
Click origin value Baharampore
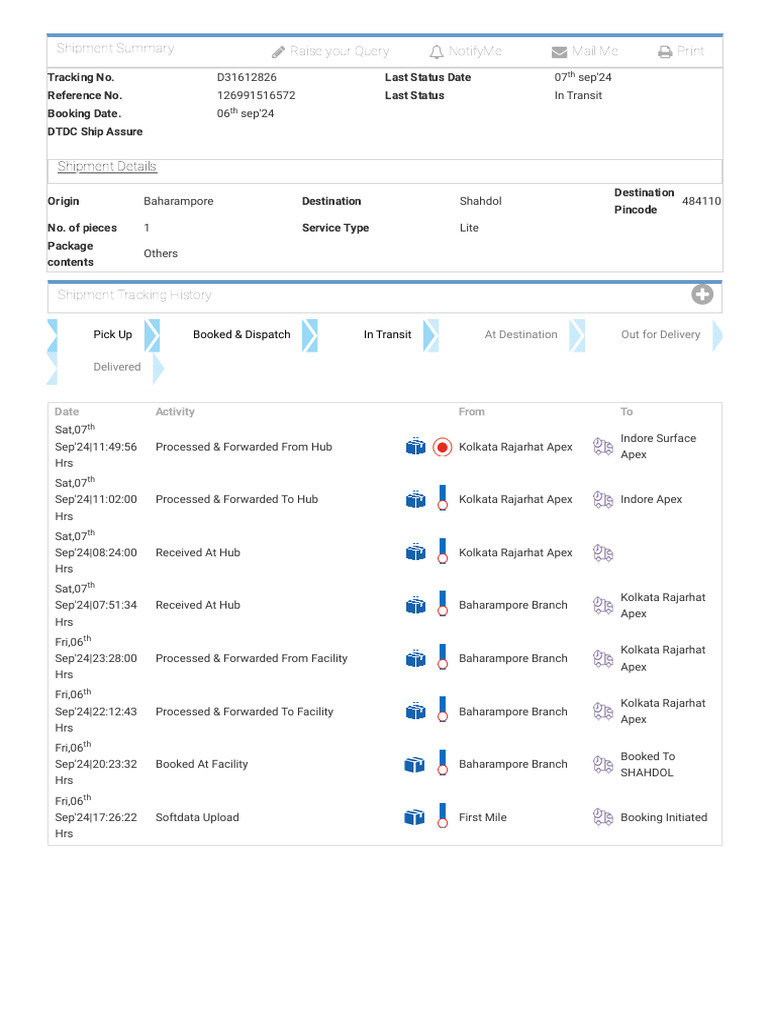[x=178, y=201]
